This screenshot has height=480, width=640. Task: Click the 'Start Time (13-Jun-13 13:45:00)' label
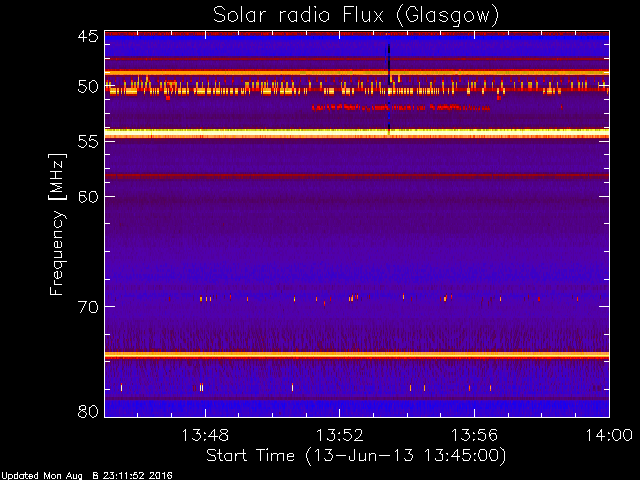[356, 456]
